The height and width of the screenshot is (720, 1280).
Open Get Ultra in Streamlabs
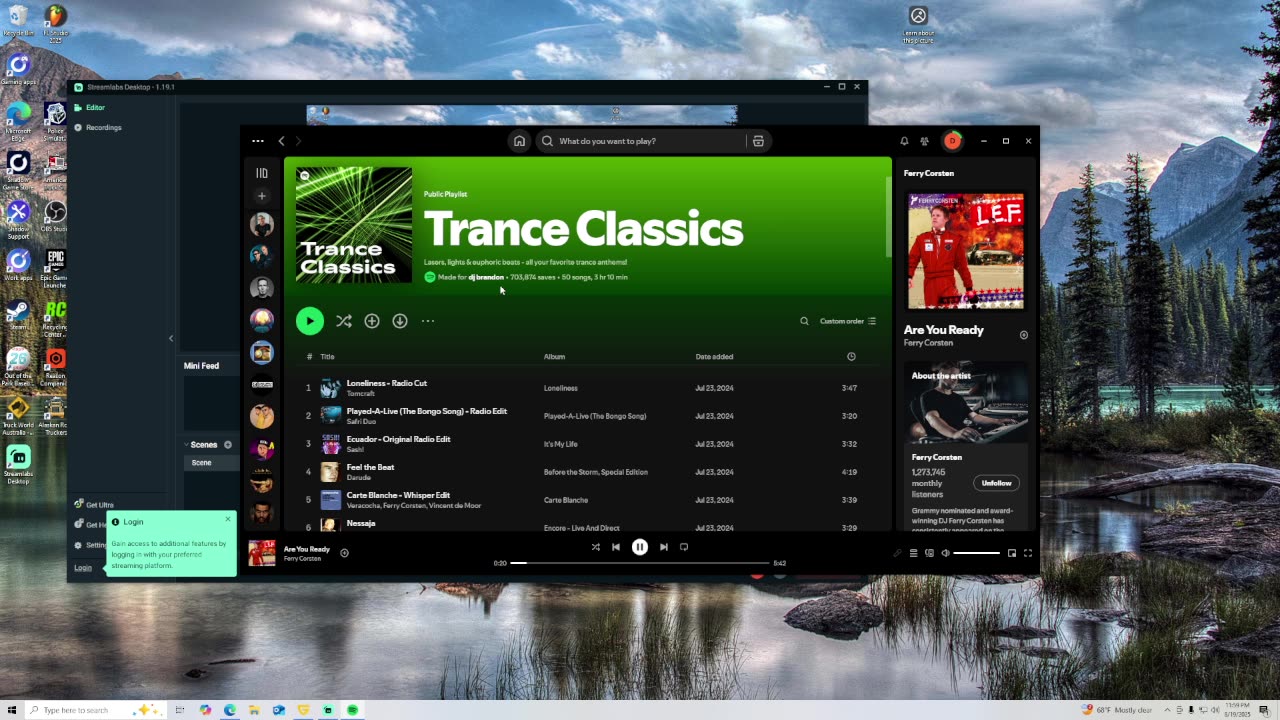click(94, 505)
